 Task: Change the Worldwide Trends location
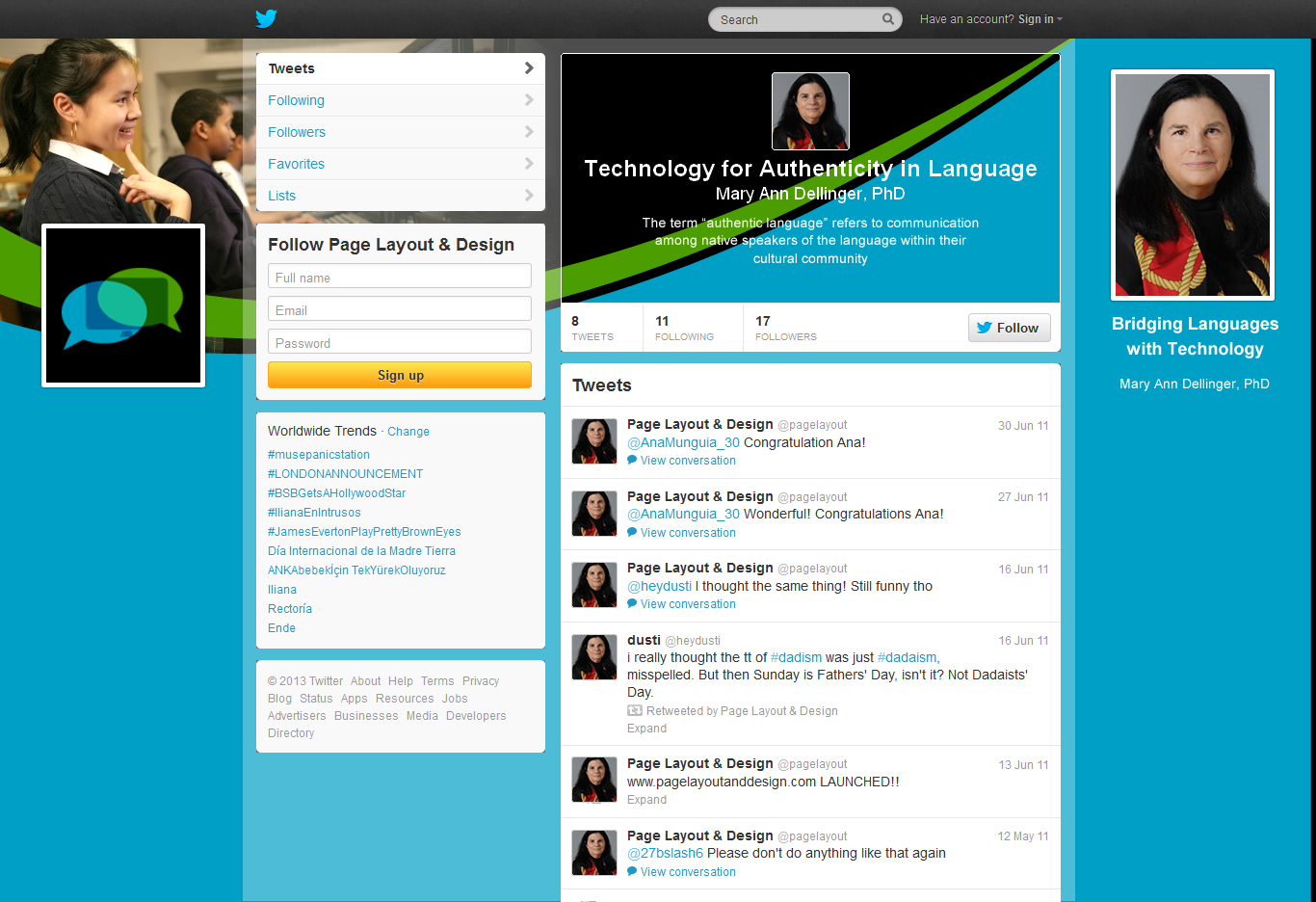click(x=408, y=432)
